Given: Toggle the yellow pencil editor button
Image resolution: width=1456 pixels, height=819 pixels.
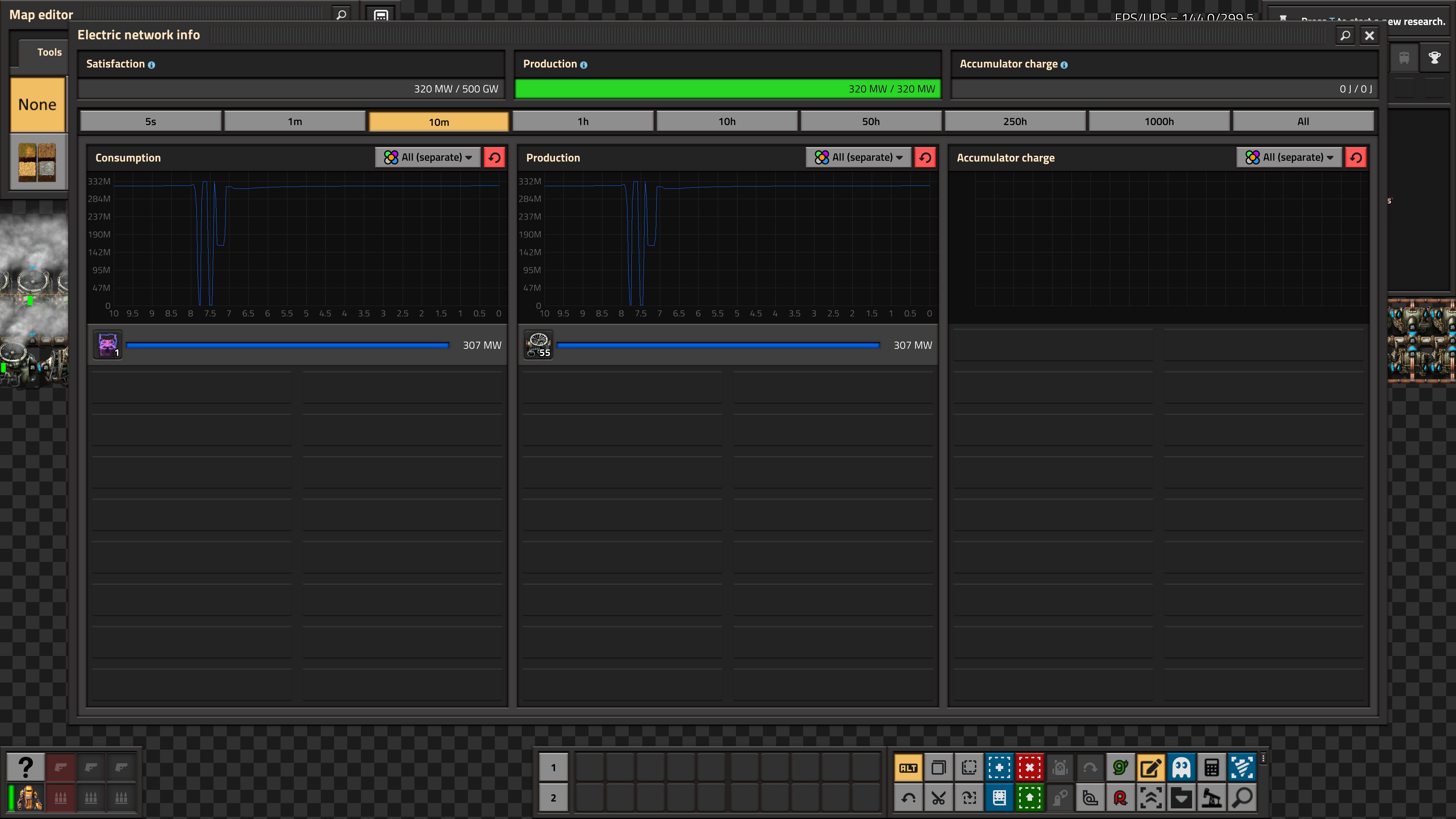Looking at the screenshot, I should pos(1151,767).
